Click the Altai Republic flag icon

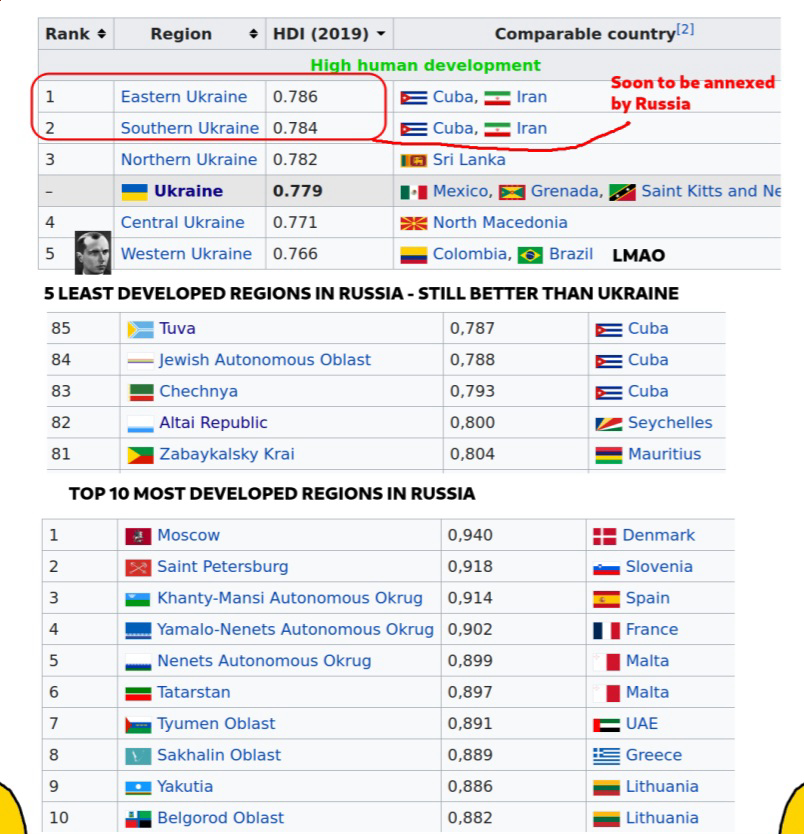click(140, 424)
